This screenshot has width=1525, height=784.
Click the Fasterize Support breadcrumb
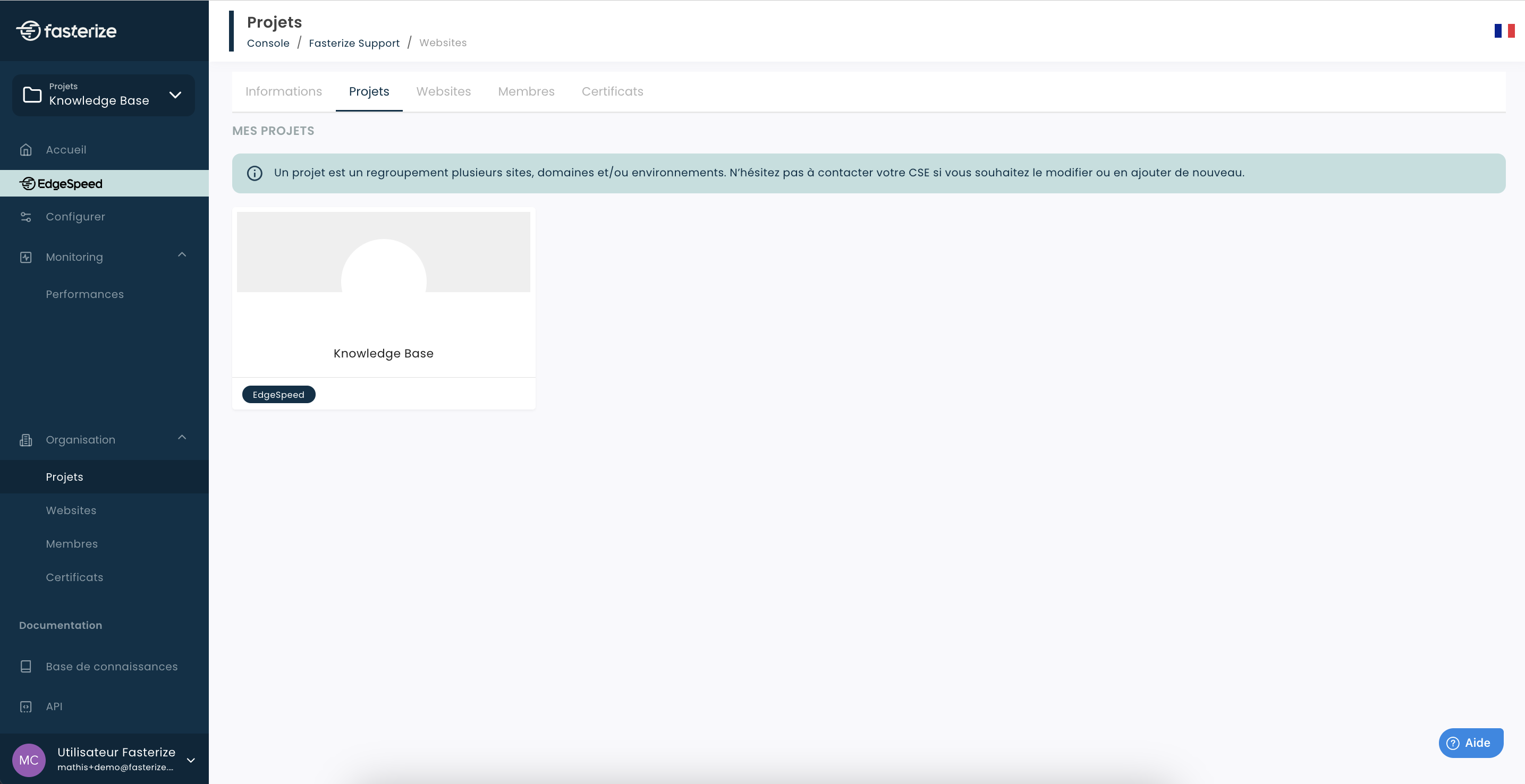pos(354,42)
